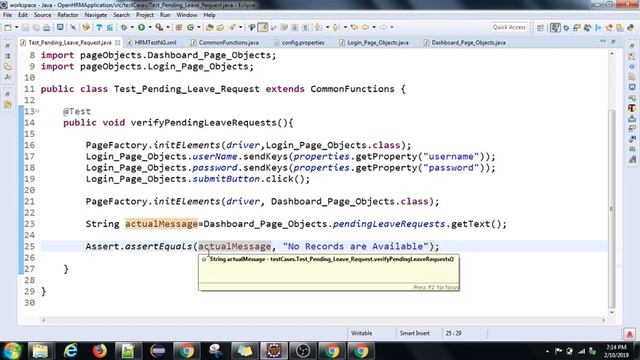Open dropdown arrow beside Run icon
This screenshot has width=640, height=360.
(x=150, y=27)
